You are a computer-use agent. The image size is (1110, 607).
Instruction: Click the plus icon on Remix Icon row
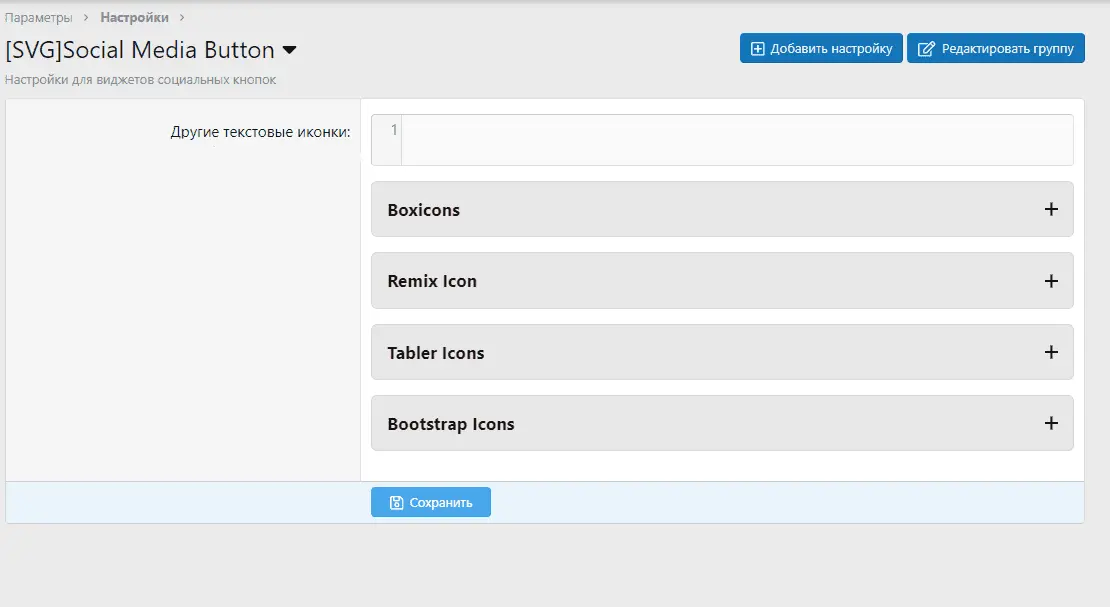click(1050, 281)
